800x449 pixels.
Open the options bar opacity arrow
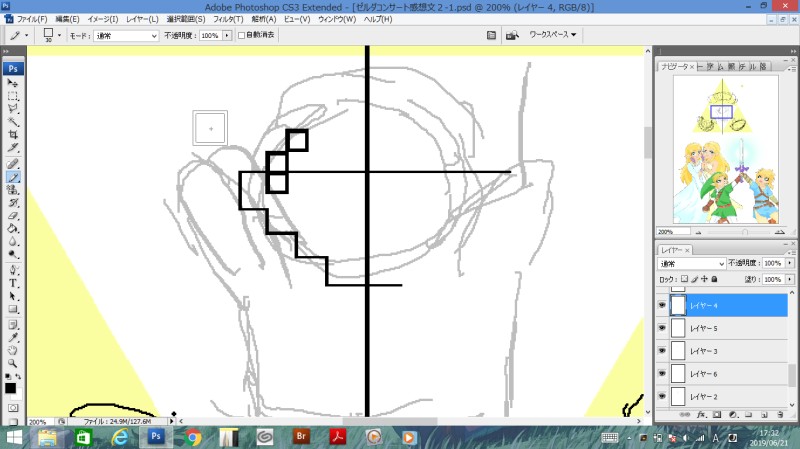(x=227, y=35)
